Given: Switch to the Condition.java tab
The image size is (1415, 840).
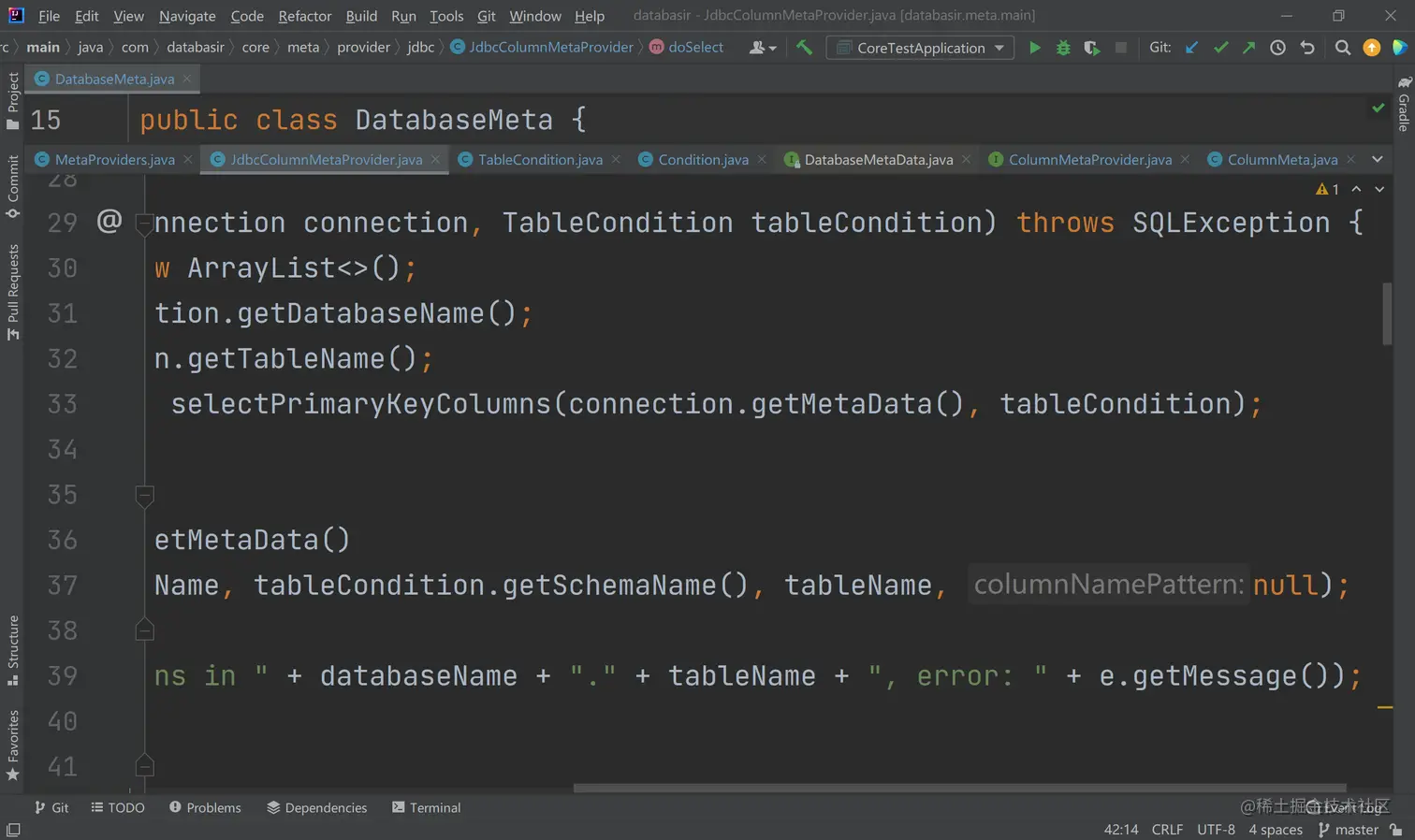Looking at the screenshot, I should [x=703, y=159].
